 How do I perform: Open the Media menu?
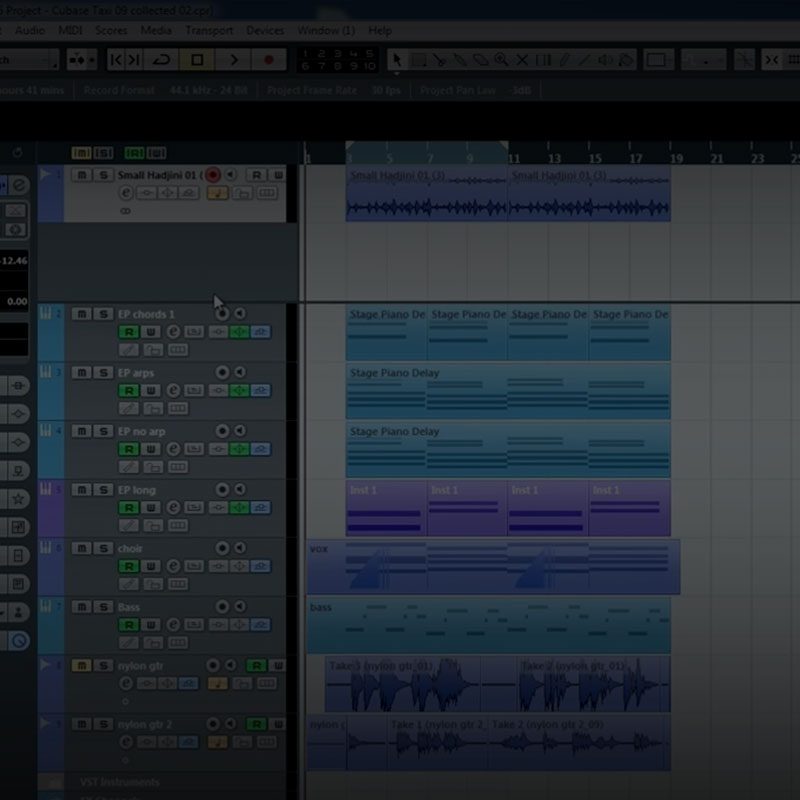pyautogui.click(x=156, y=31)
